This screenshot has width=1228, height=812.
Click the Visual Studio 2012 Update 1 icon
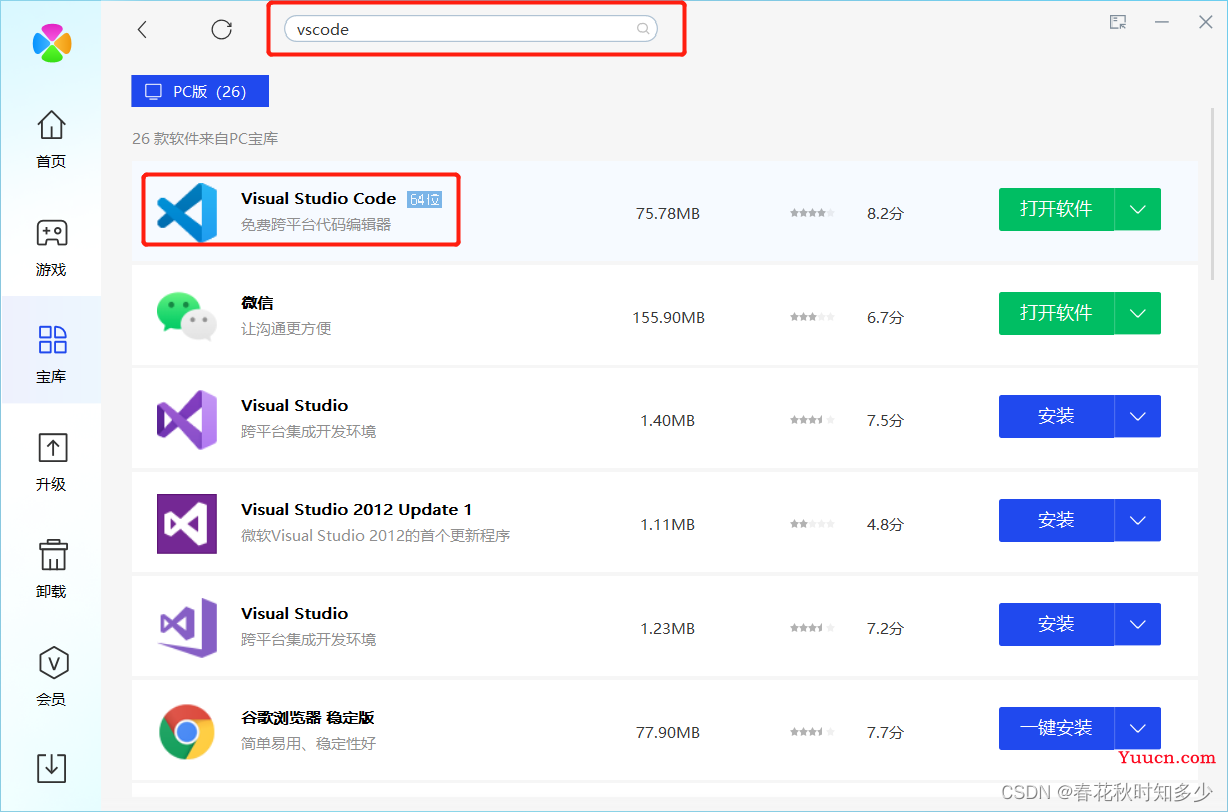point(187,524)
